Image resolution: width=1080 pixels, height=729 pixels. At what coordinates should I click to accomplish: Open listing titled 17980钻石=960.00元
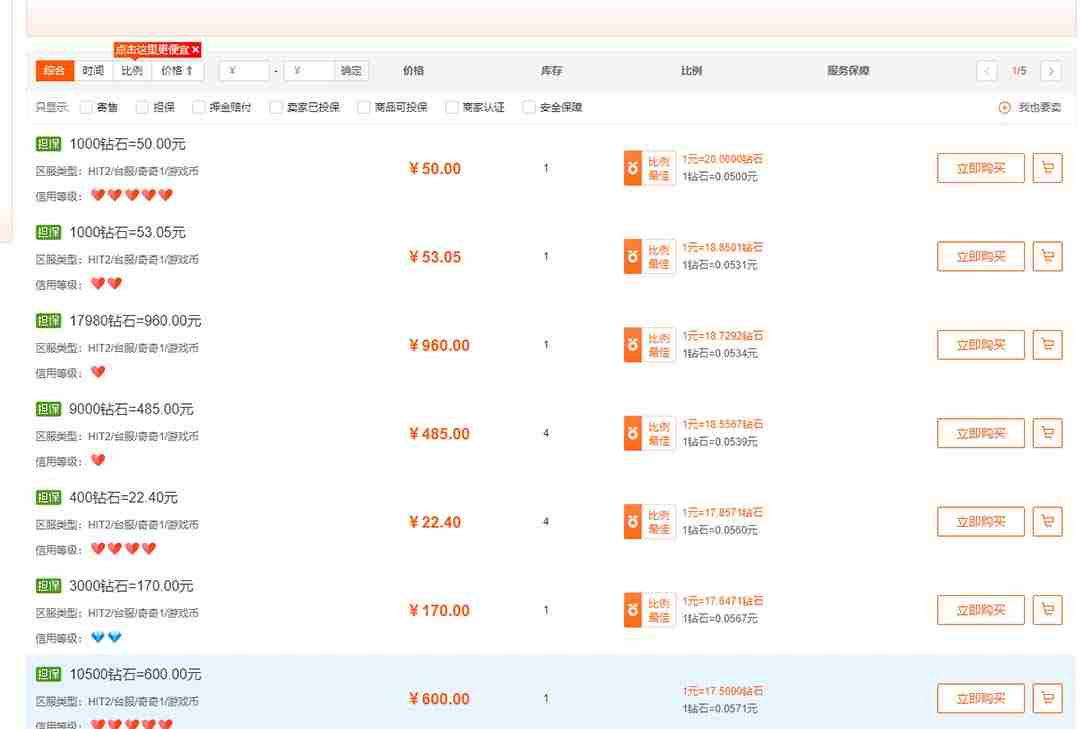[135, 320]
